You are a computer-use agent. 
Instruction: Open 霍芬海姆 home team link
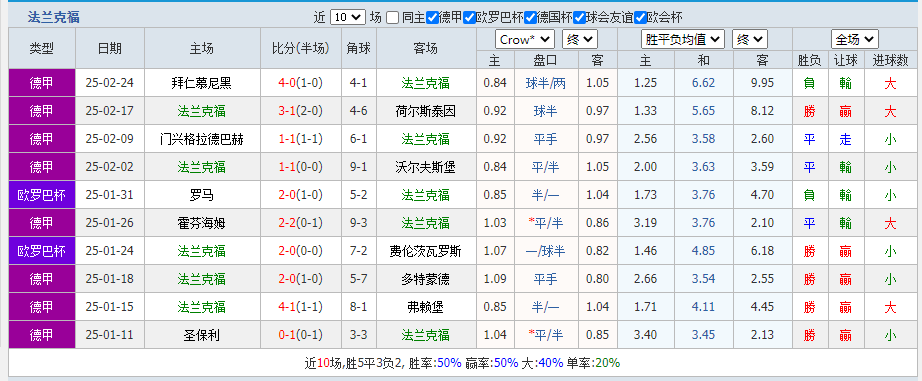(202, 223)
